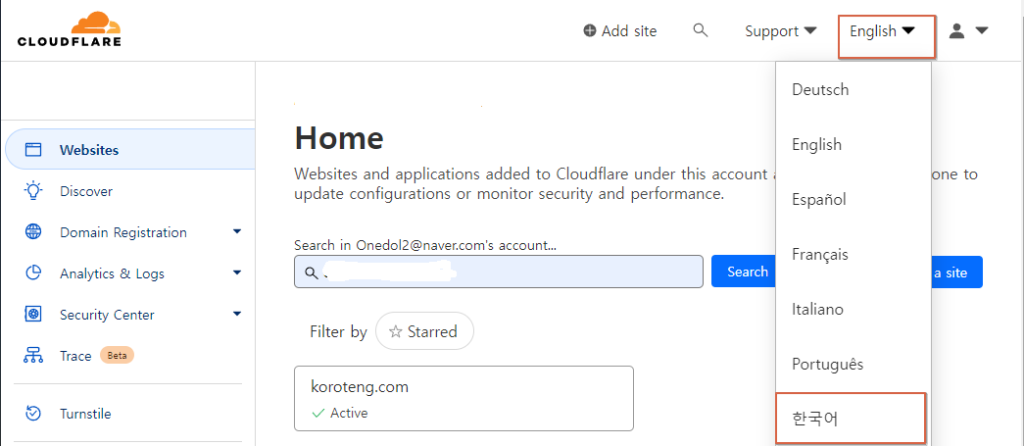Filter sites by Starred
Screen dimensions: 1024x446
424,332
